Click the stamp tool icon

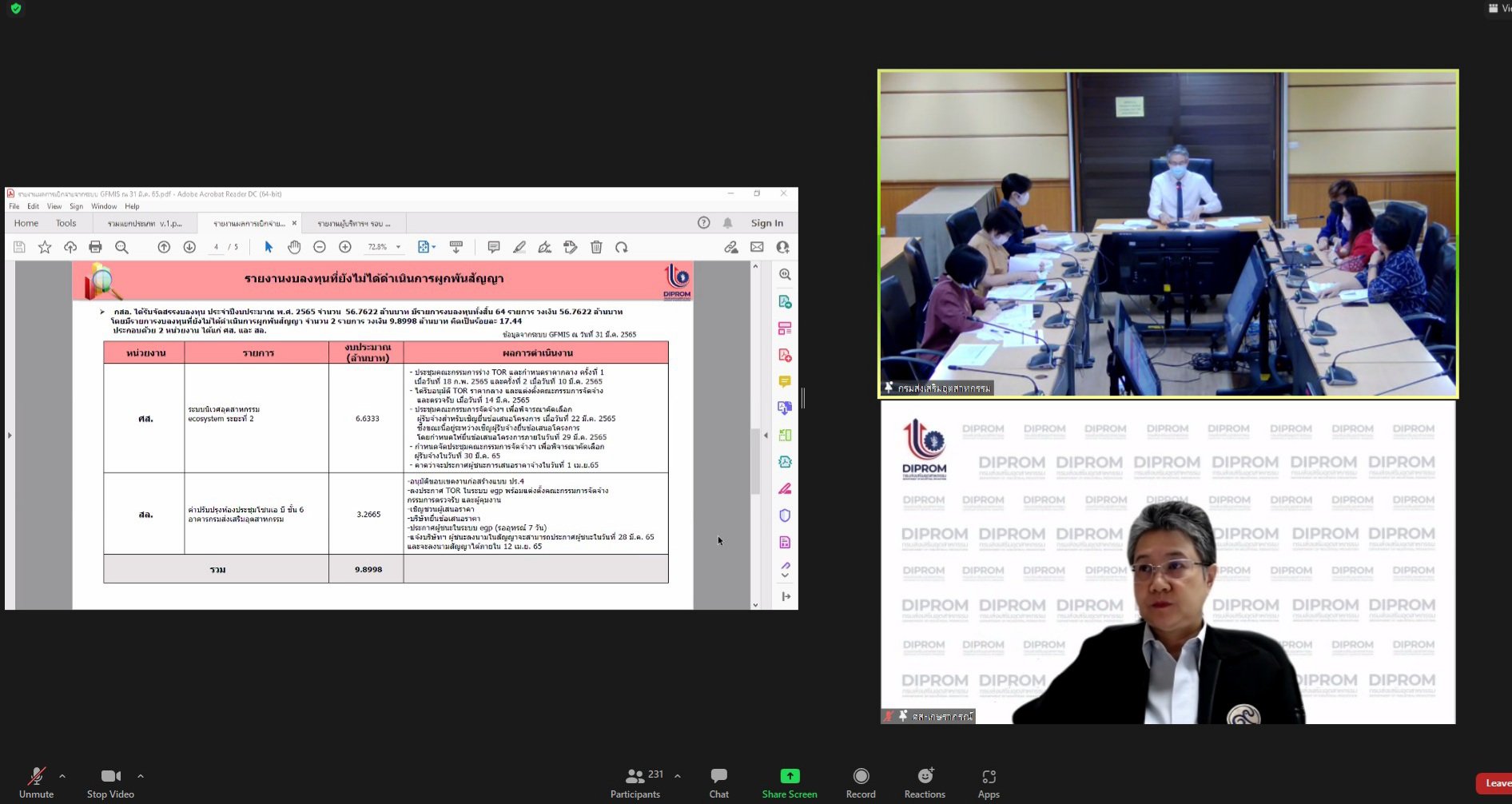click(x=571, y=248)
